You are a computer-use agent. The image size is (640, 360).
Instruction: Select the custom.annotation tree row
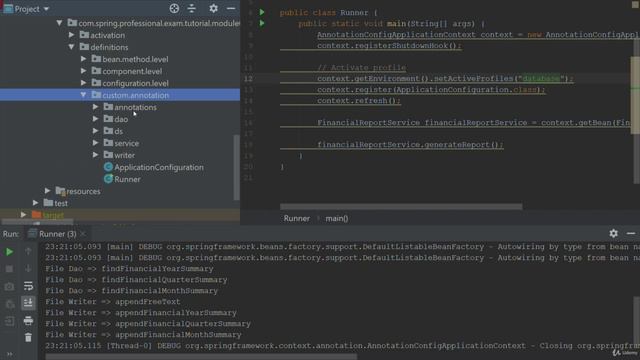120,95
